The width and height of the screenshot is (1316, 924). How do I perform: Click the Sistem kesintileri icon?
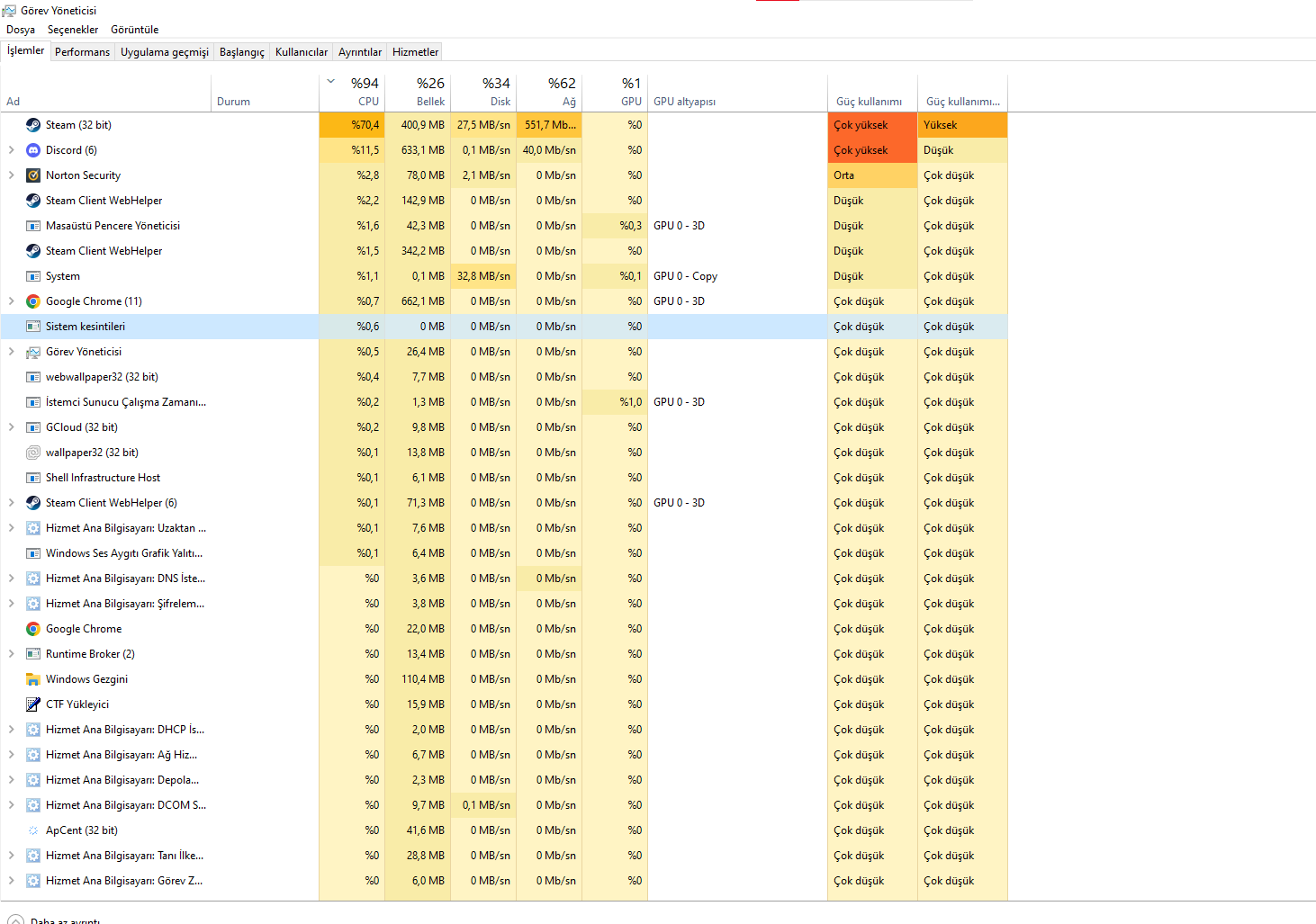click(x=33, y=327)
